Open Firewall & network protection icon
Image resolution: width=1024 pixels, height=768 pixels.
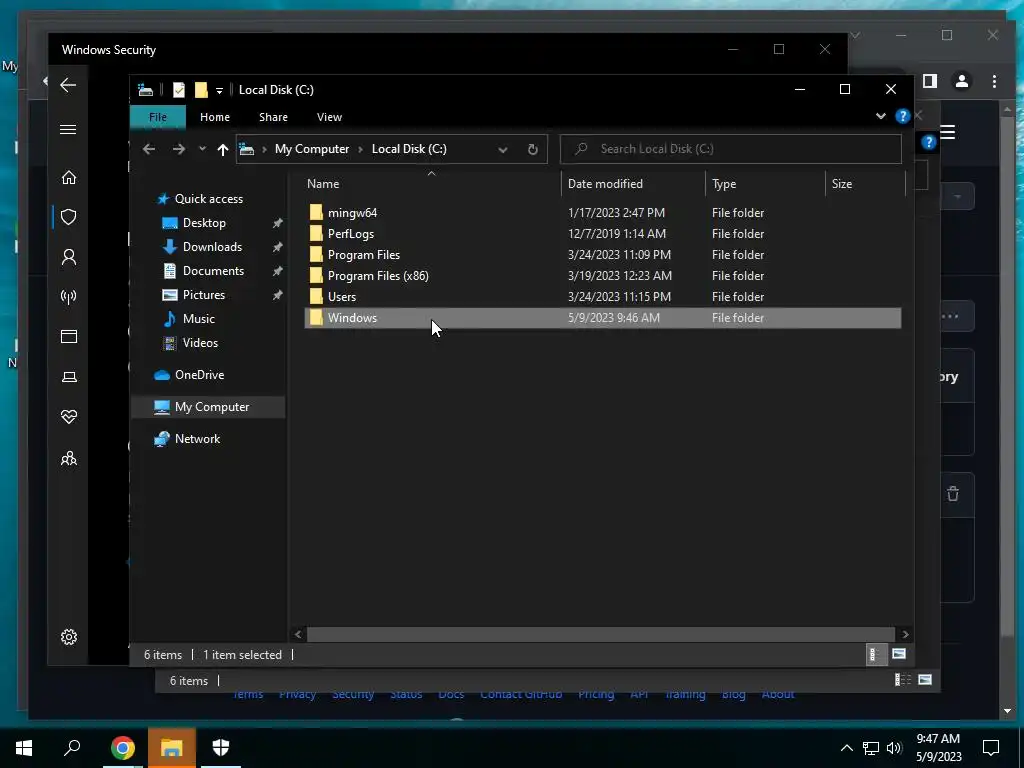pyautogui.click(x=69, y=297)
